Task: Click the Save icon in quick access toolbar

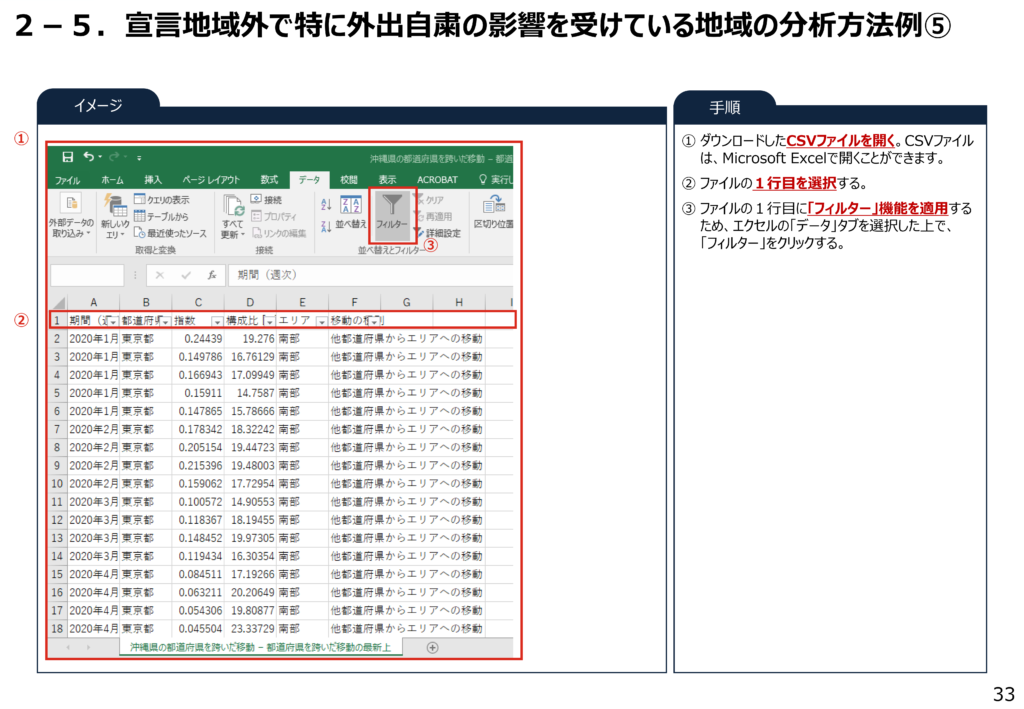Action: click(x=67, y=157)
